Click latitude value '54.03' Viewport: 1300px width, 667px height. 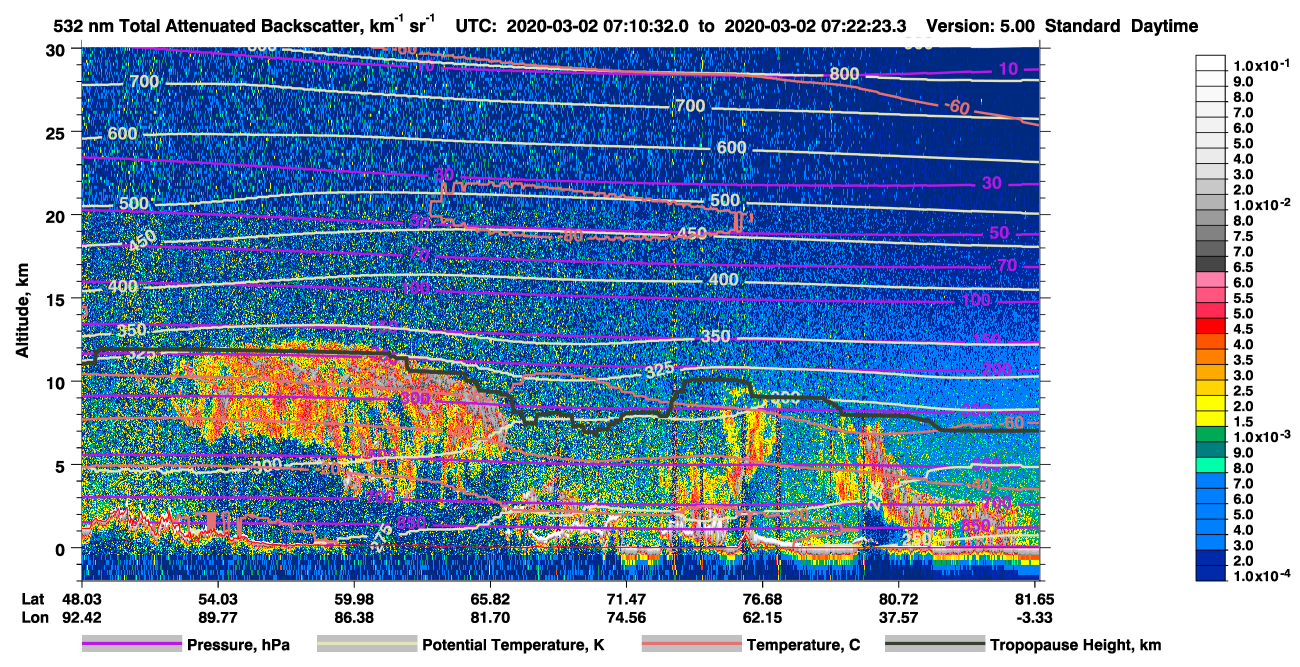pos(219,598)
